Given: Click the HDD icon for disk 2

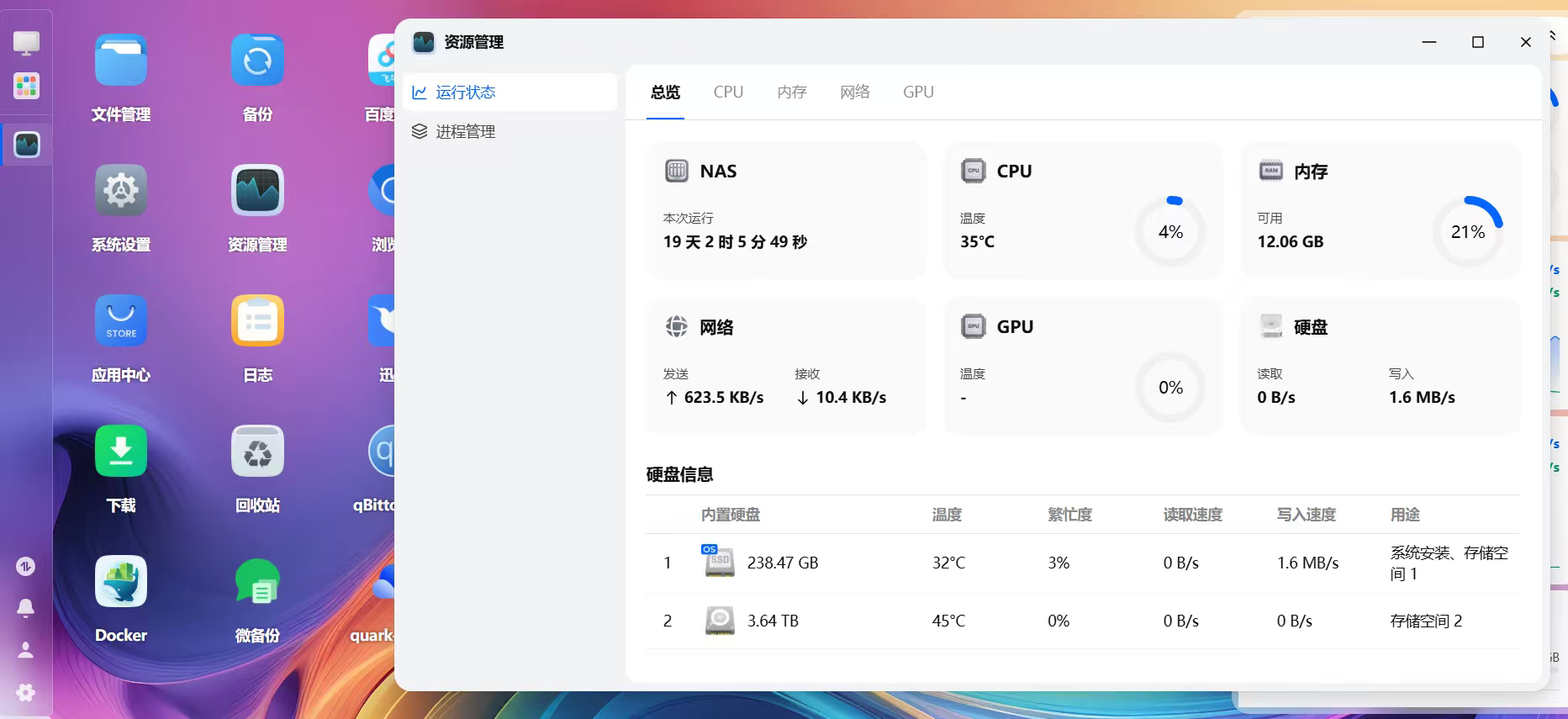Looking at the screenshot, I should coord(720,621).
